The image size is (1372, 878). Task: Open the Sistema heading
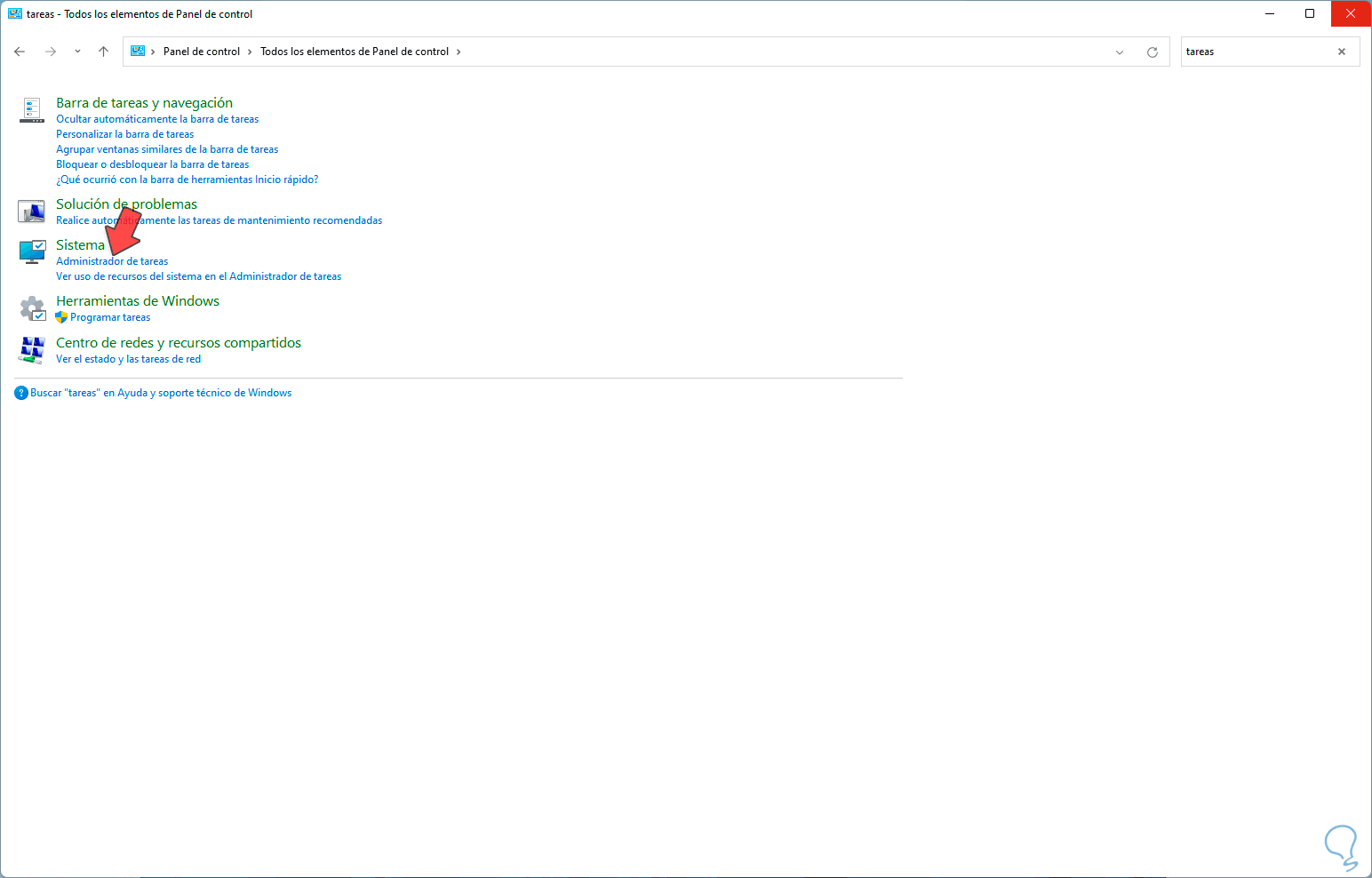(x=80, y=245)
